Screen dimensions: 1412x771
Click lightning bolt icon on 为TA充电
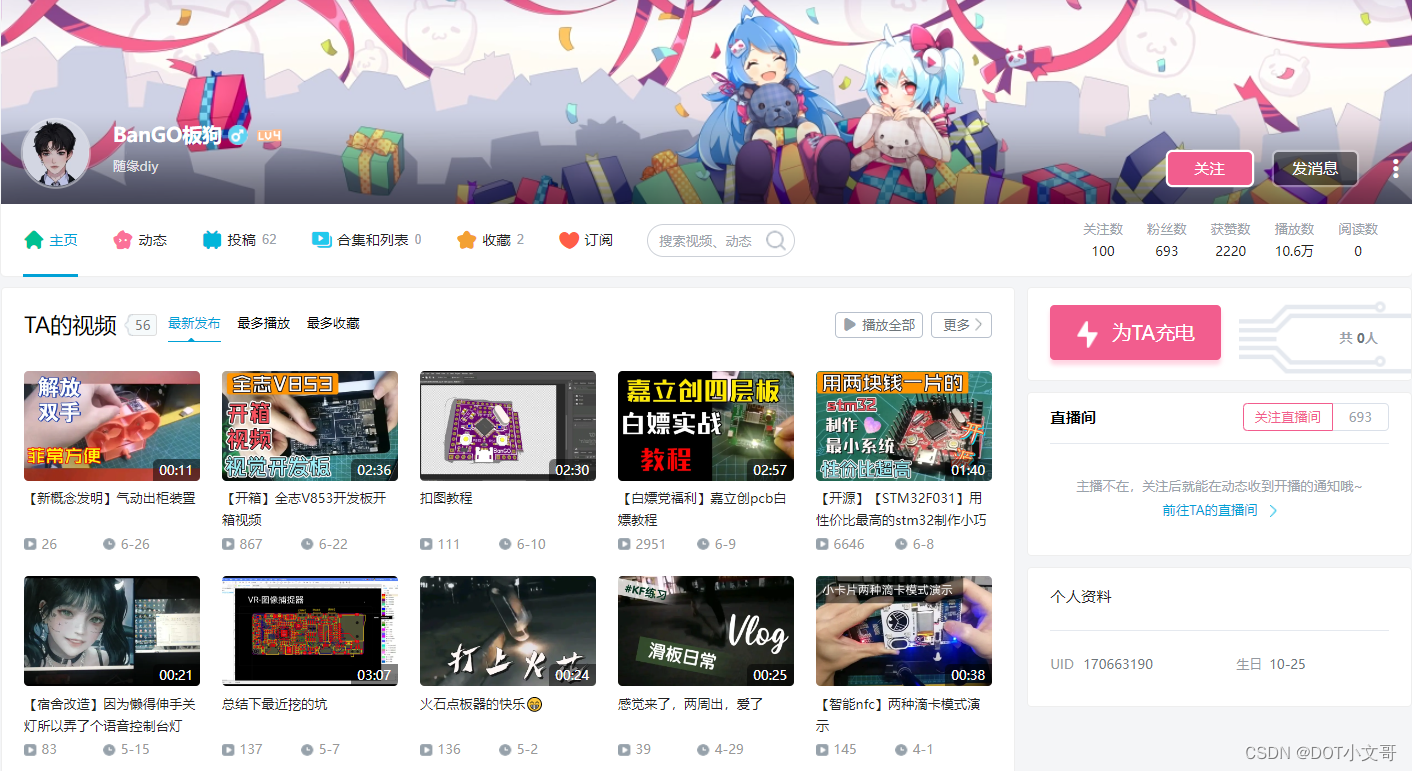(x=1087, y=333)
